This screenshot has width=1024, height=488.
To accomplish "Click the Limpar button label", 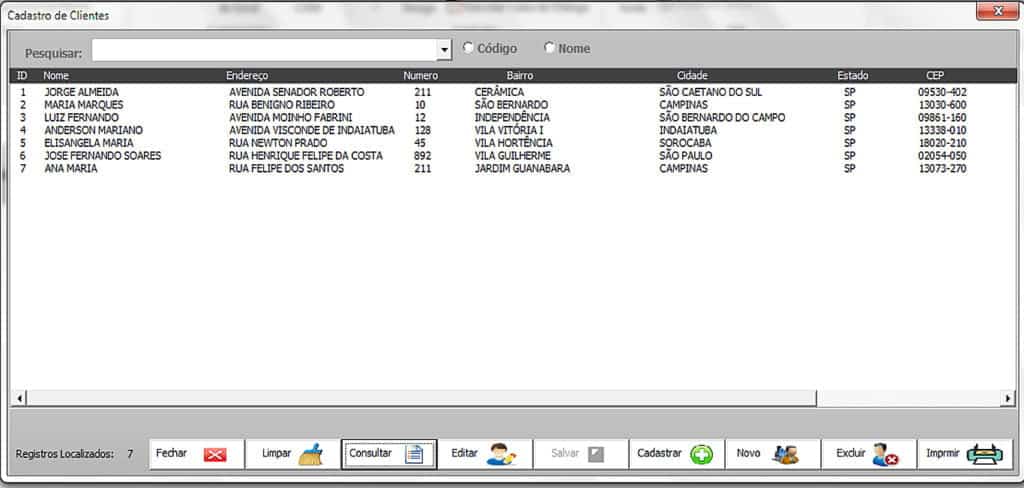I will pos(276,453).
